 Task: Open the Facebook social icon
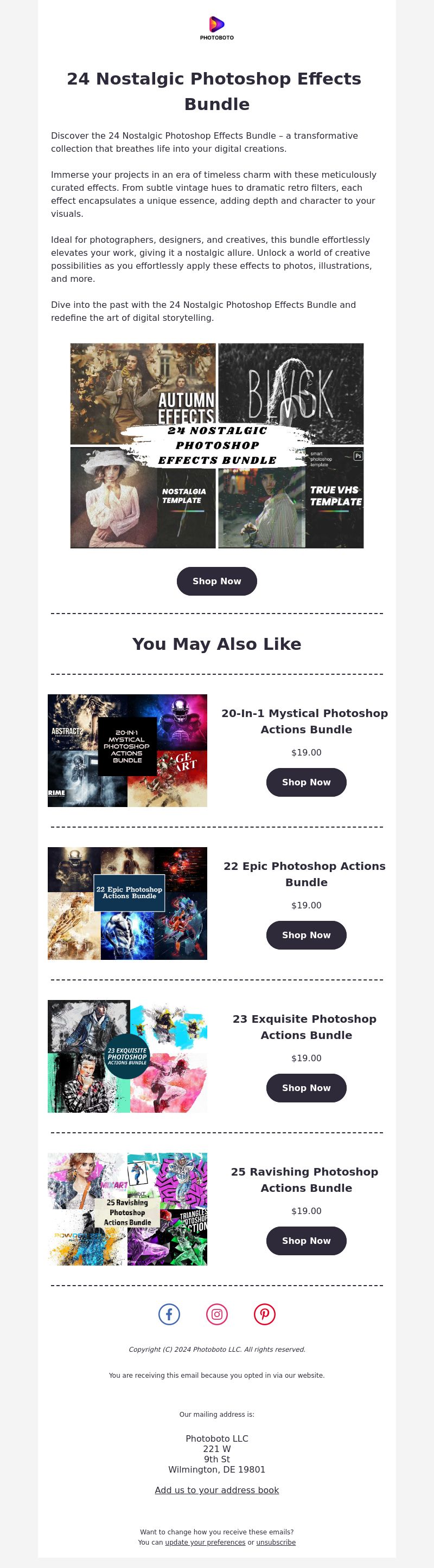pyautogui.click(x=169, y=1314)
